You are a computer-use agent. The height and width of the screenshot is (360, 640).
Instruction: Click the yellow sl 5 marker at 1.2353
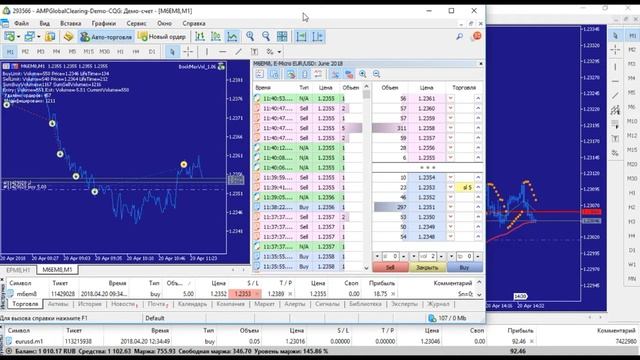click(465, 187)
